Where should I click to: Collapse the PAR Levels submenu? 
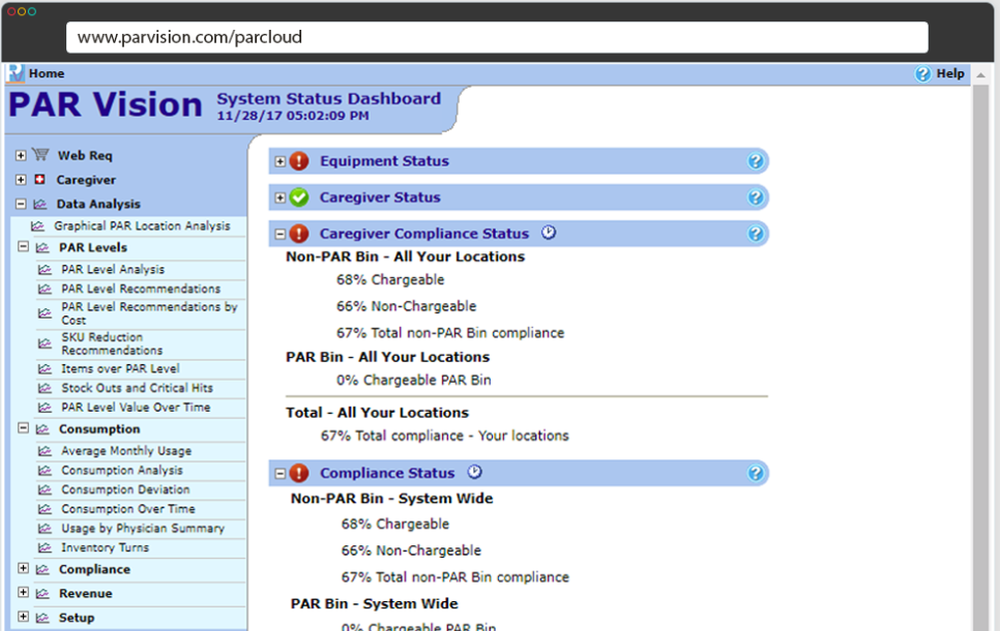24,246
